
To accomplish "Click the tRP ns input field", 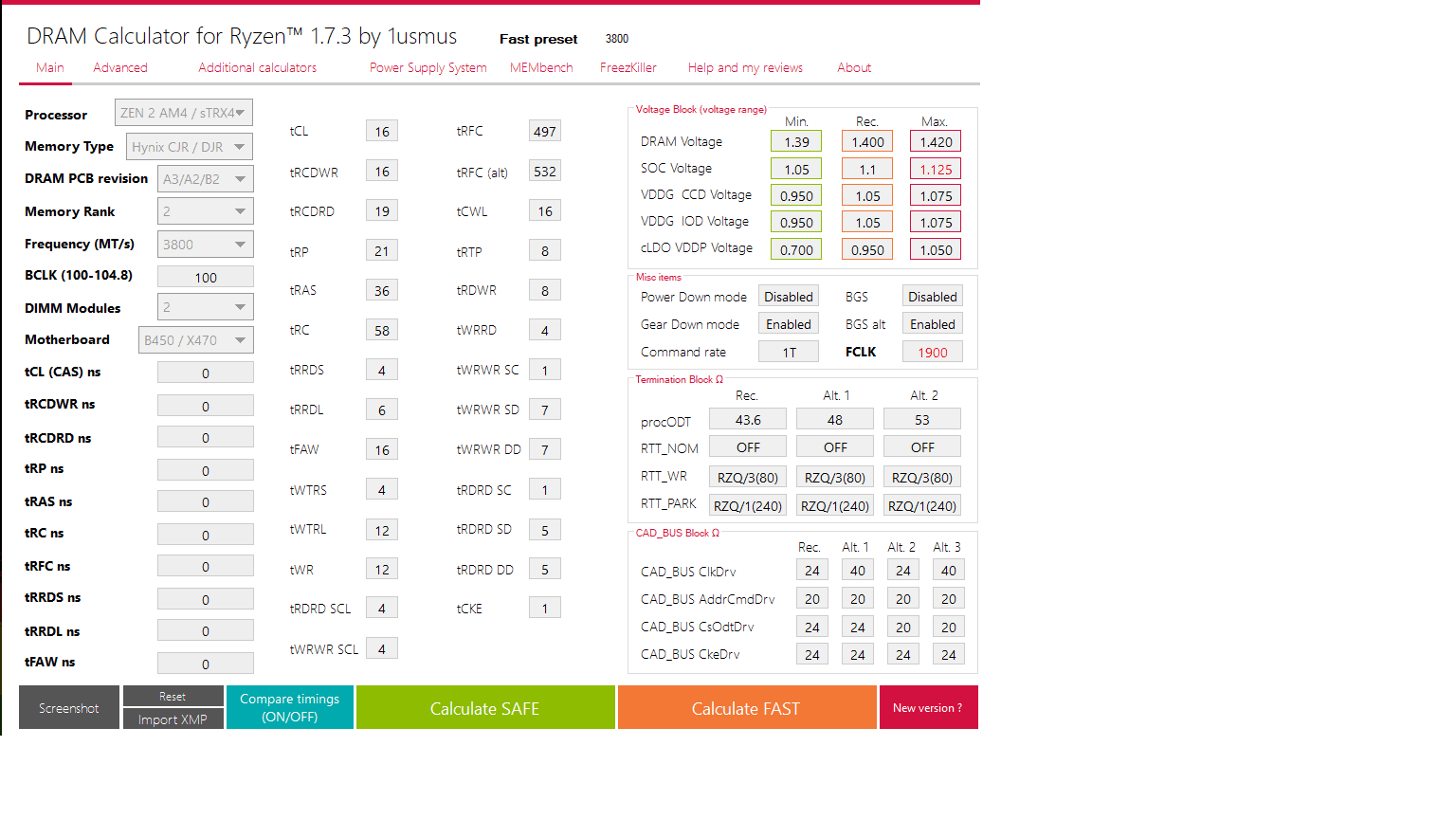I will (206, 470).
